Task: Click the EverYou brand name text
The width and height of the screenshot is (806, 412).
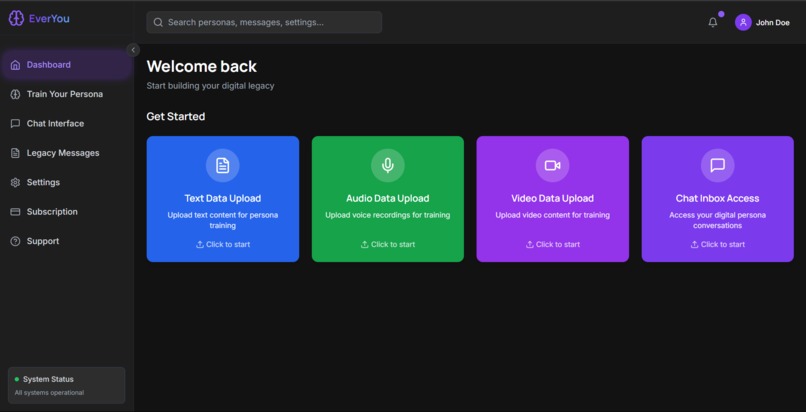Action: (49, 19)
